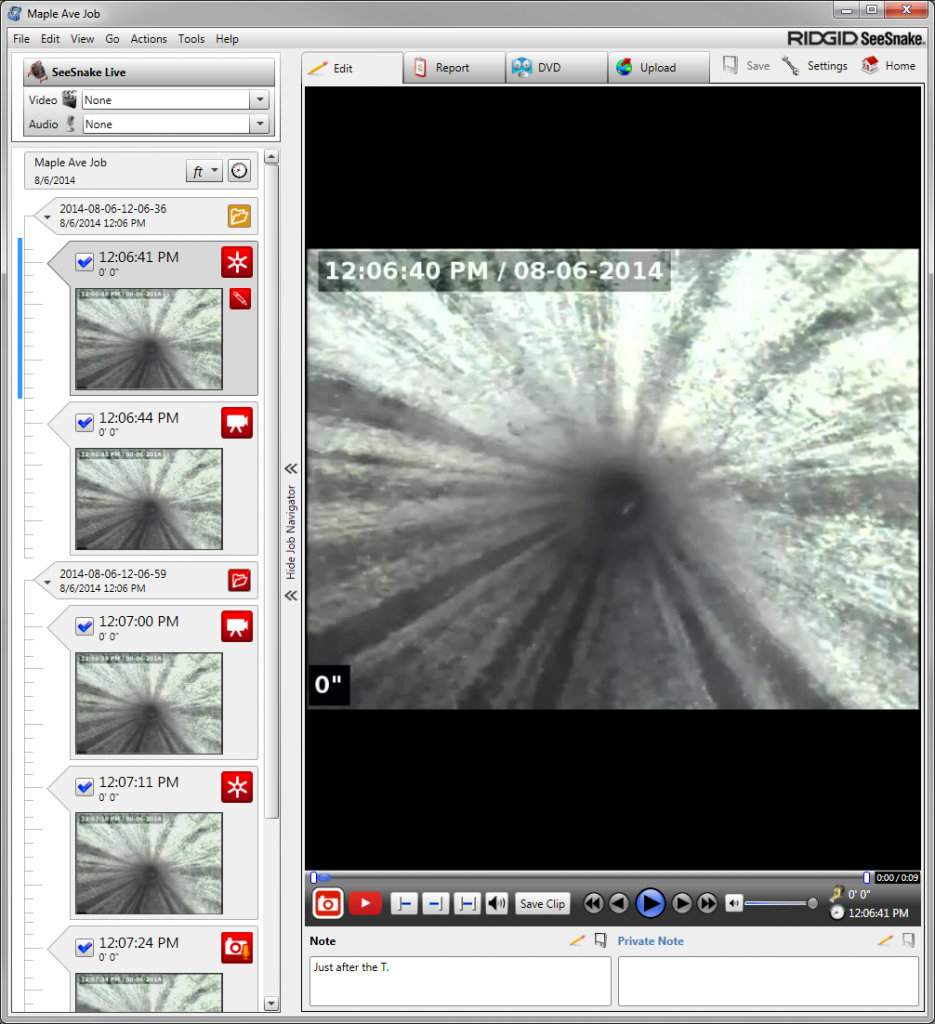Select the Edit tab with the pencil
The width and height of the screenshot is (935, 1024).
[x=352, y=68]
